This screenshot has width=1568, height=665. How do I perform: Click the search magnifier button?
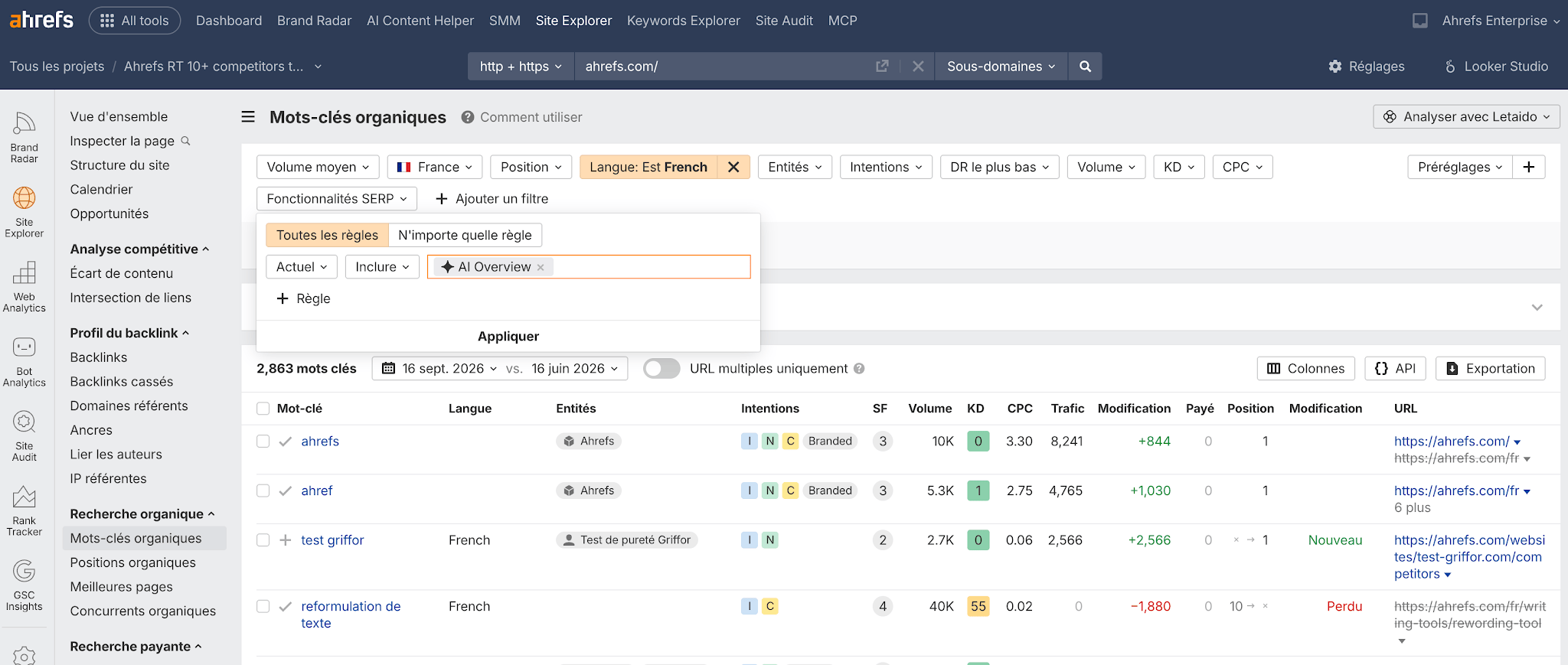point(1085,67)
